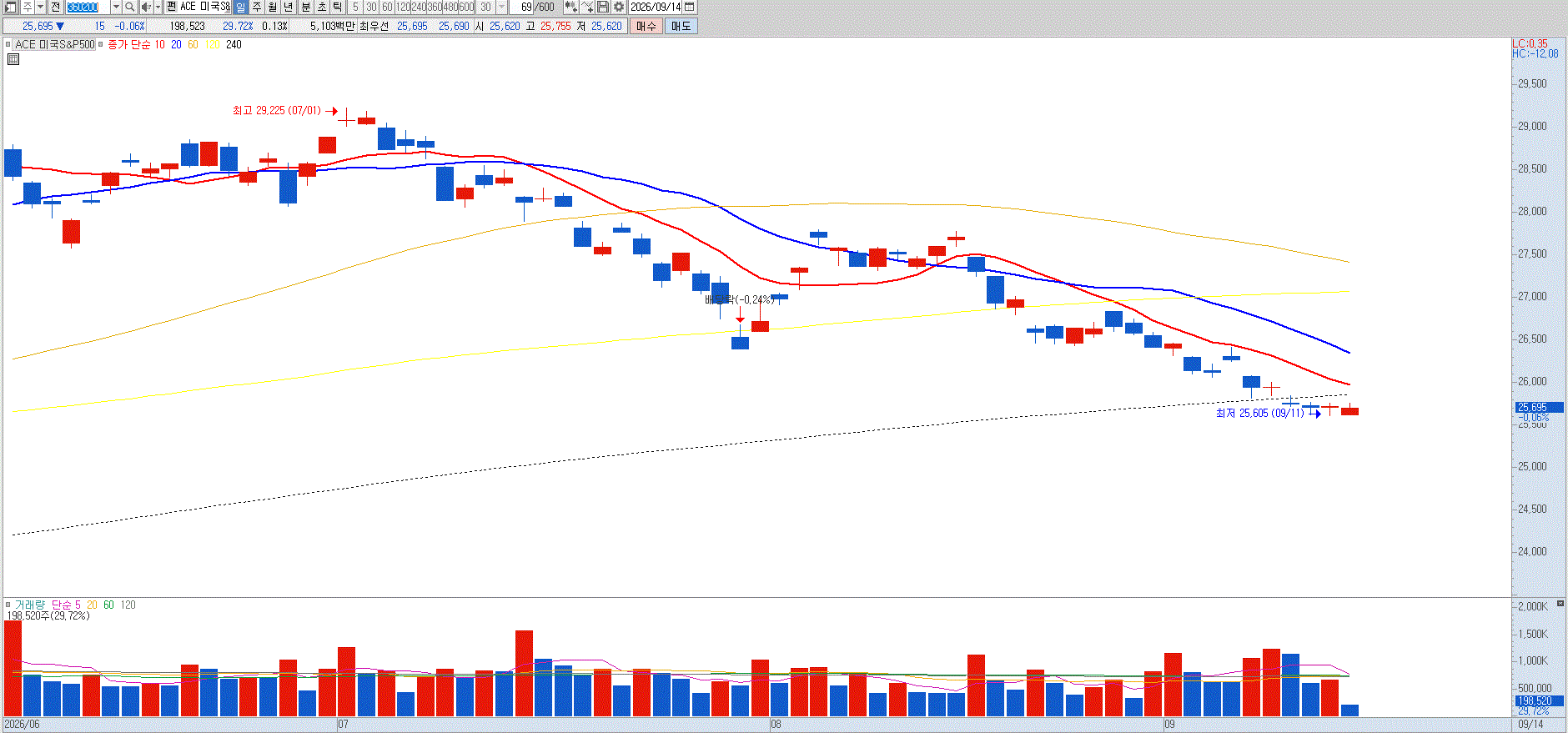Click the line drawing tool icon

(586, 7)
